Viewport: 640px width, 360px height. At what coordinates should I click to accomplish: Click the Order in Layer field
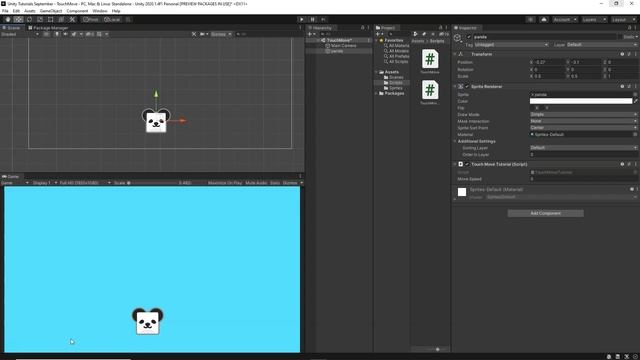pos(584,155)
